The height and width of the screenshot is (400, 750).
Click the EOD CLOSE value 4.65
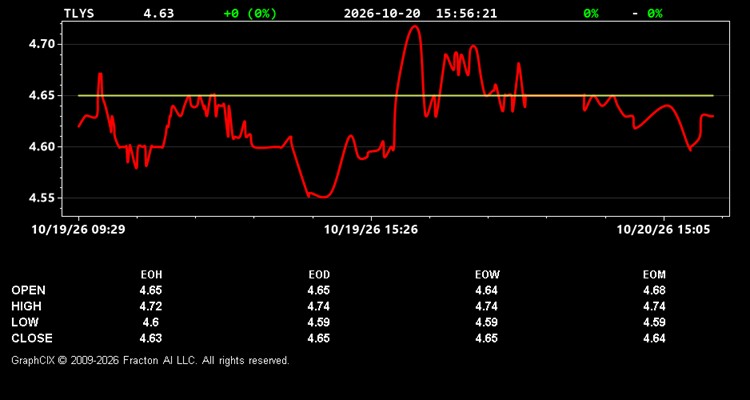click(319, 338)
